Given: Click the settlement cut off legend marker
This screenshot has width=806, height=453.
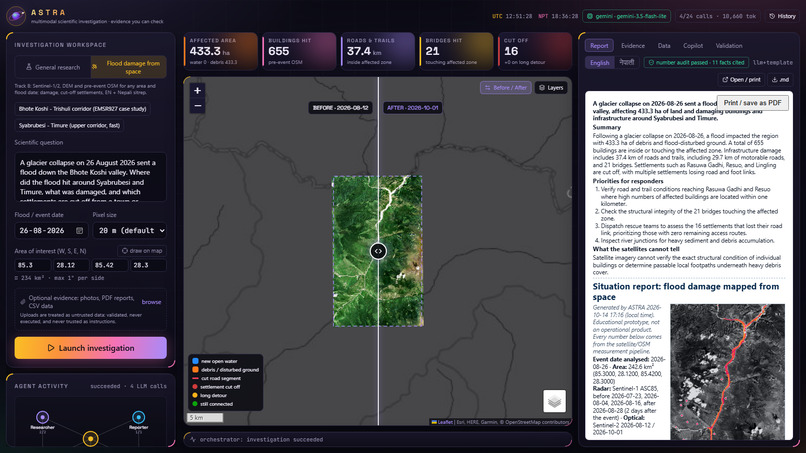Looking at the screenshot, I should click(195, 387).
